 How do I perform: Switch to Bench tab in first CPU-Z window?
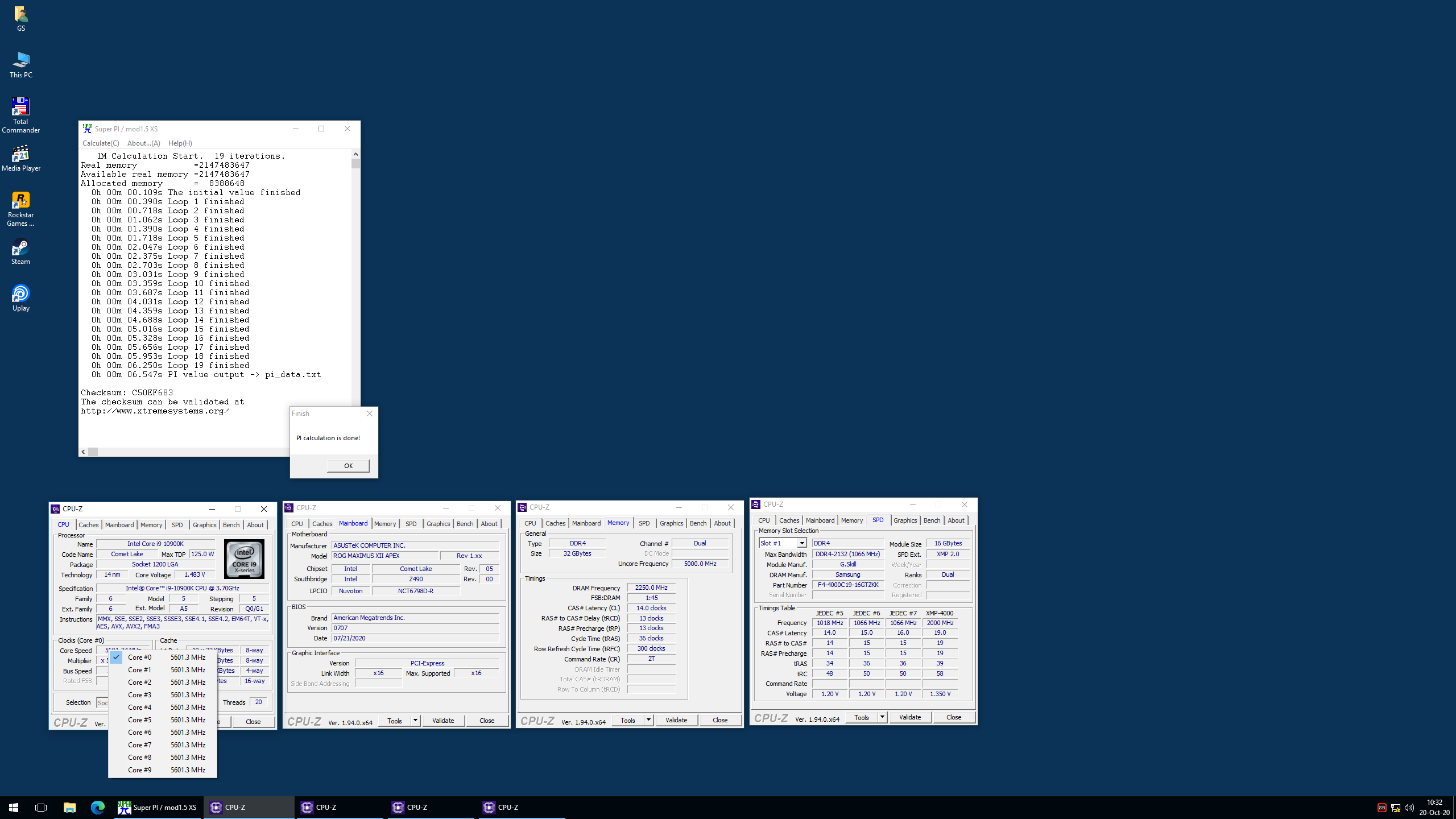tap(231, 525)
